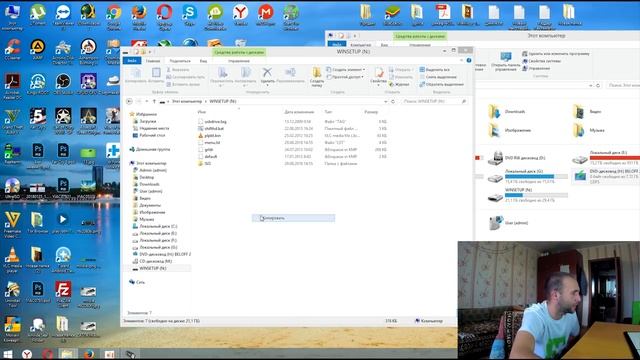Viewport: 640px width, 360px height.
Task: Open the Opera desktop shortcut
Action: tap(164, 18)
